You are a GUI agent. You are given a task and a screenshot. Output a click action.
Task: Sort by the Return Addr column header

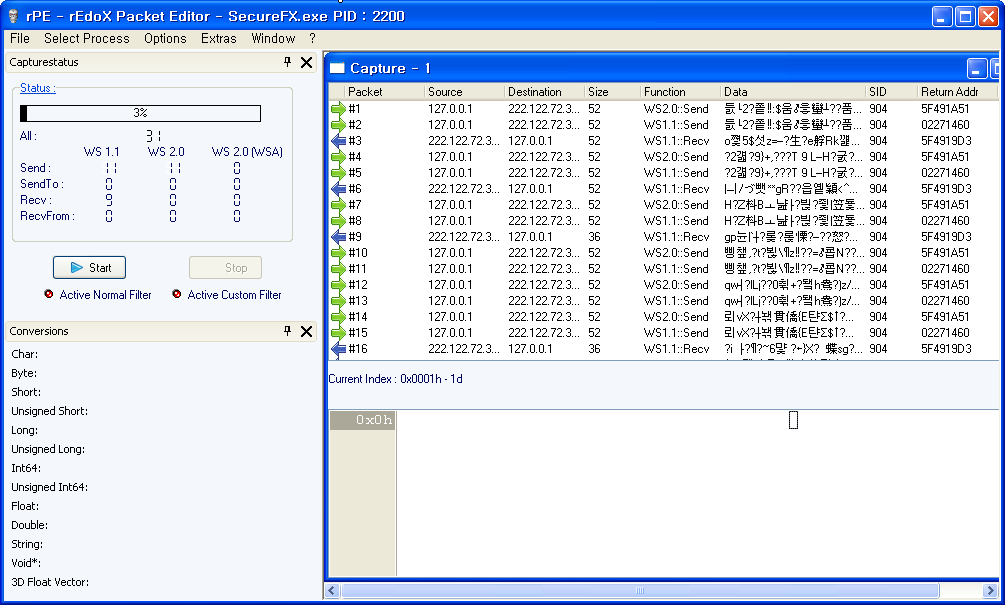tap(957, 92)
